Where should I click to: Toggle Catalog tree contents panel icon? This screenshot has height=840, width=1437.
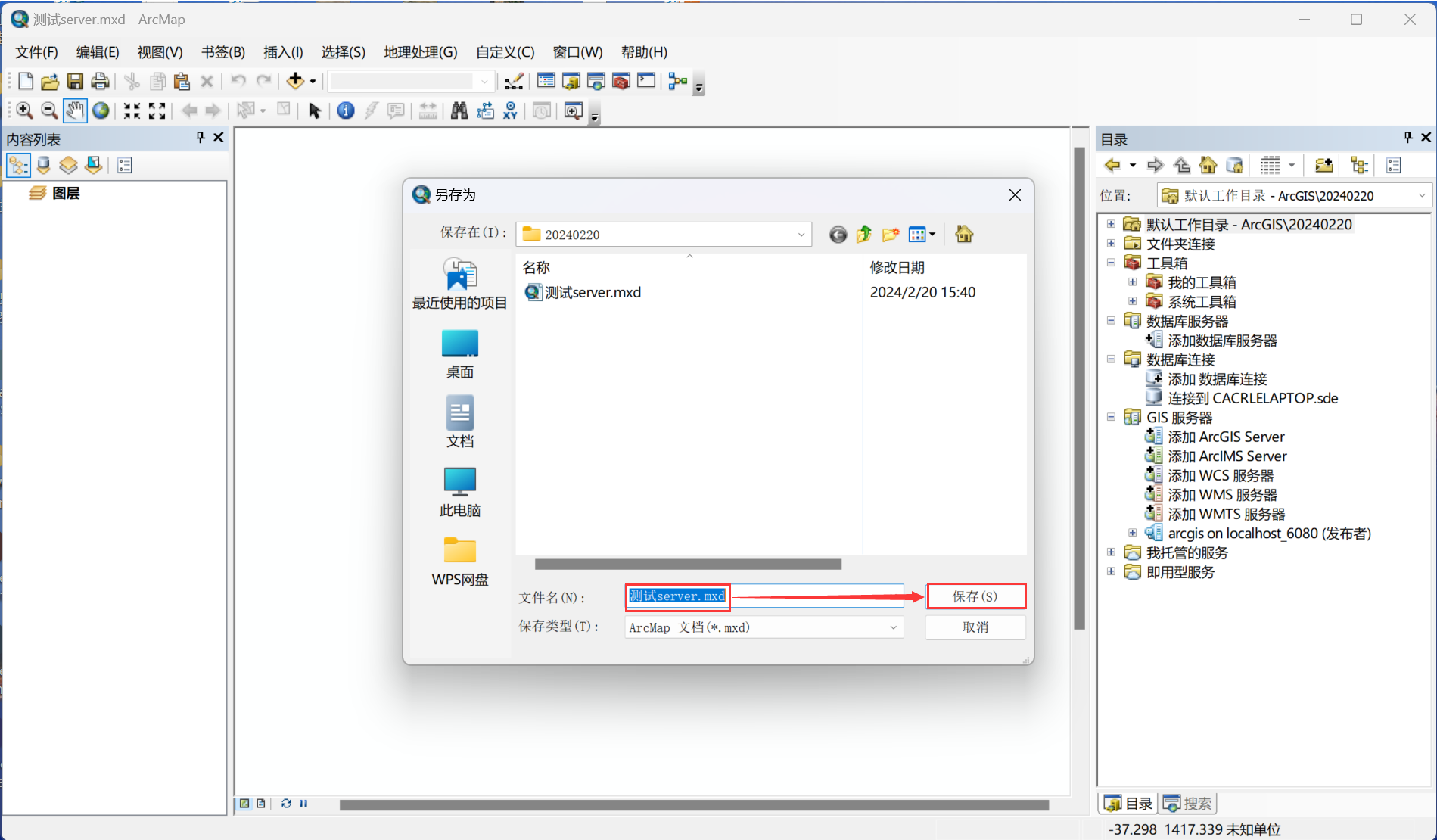(1360, 165)
